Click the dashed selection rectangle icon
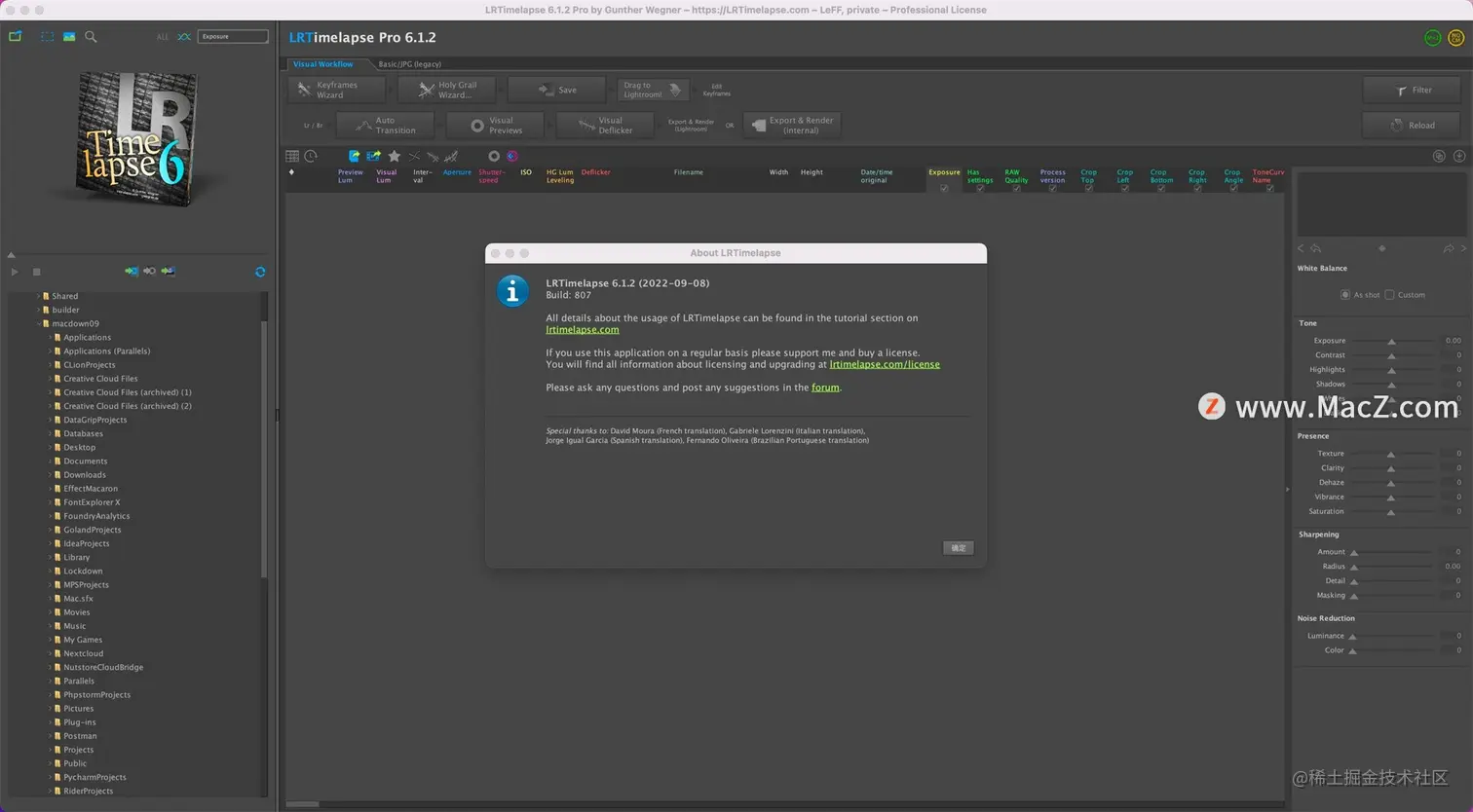The height and width of the screenshot is (812, 1473). coord(47,36)
